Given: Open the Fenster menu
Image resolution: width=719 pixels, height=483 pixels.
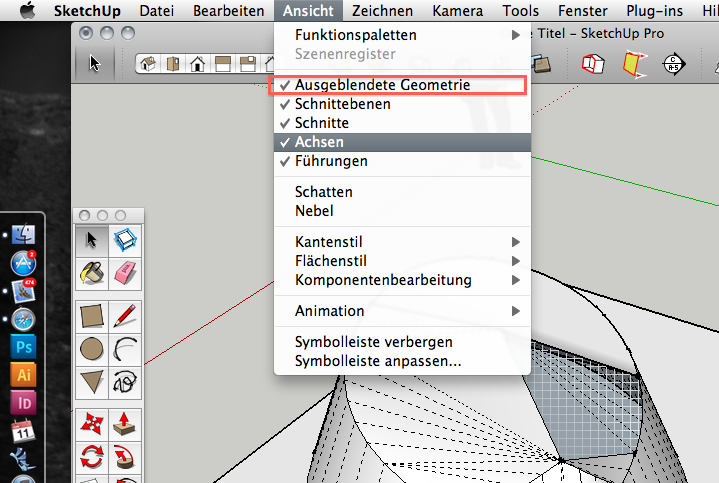Looking at the screenshot, I should 583,11.
